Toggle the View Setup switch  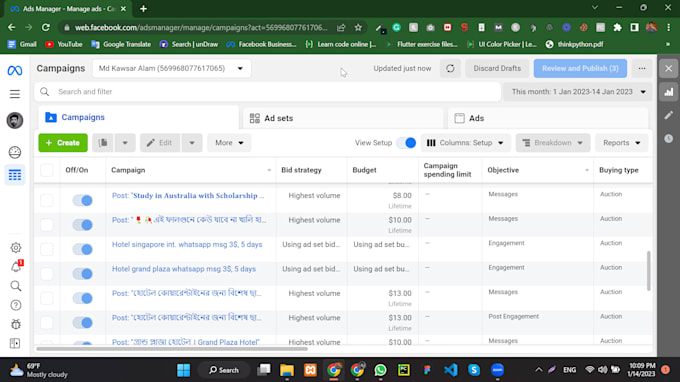406,143
